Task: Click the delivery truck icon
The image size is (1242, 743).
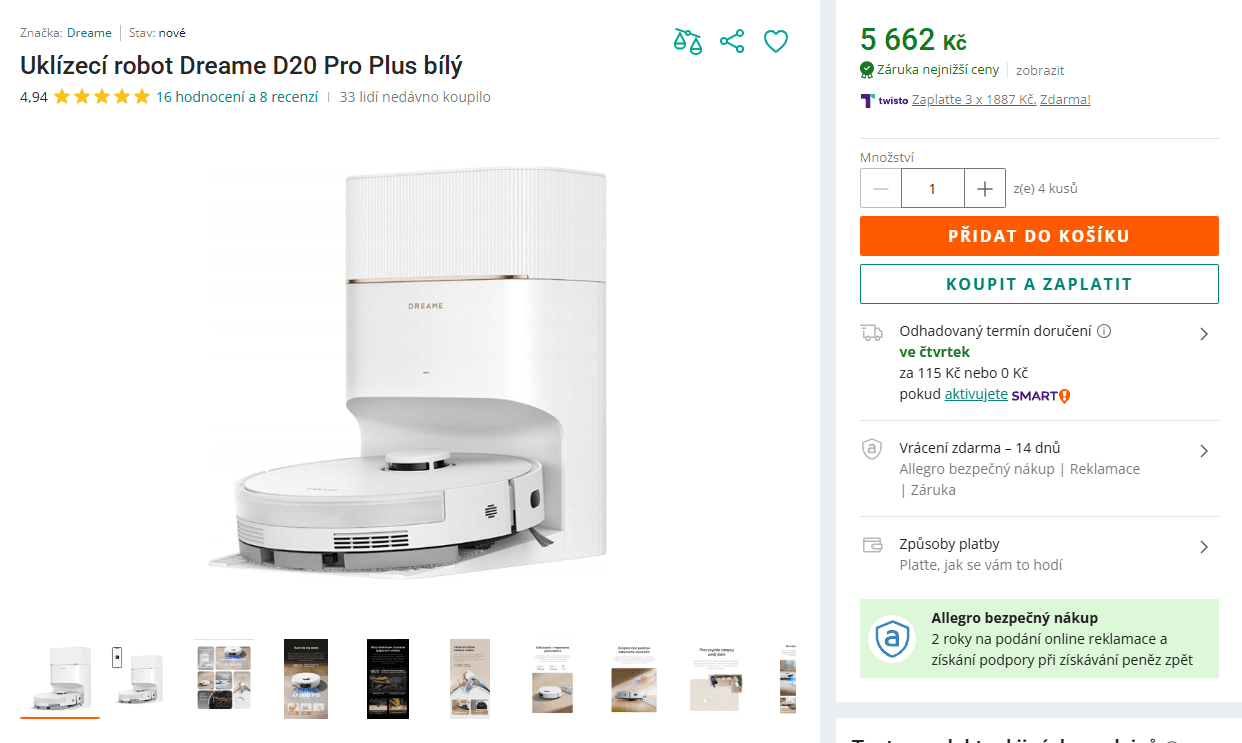Action: [872, 333]
